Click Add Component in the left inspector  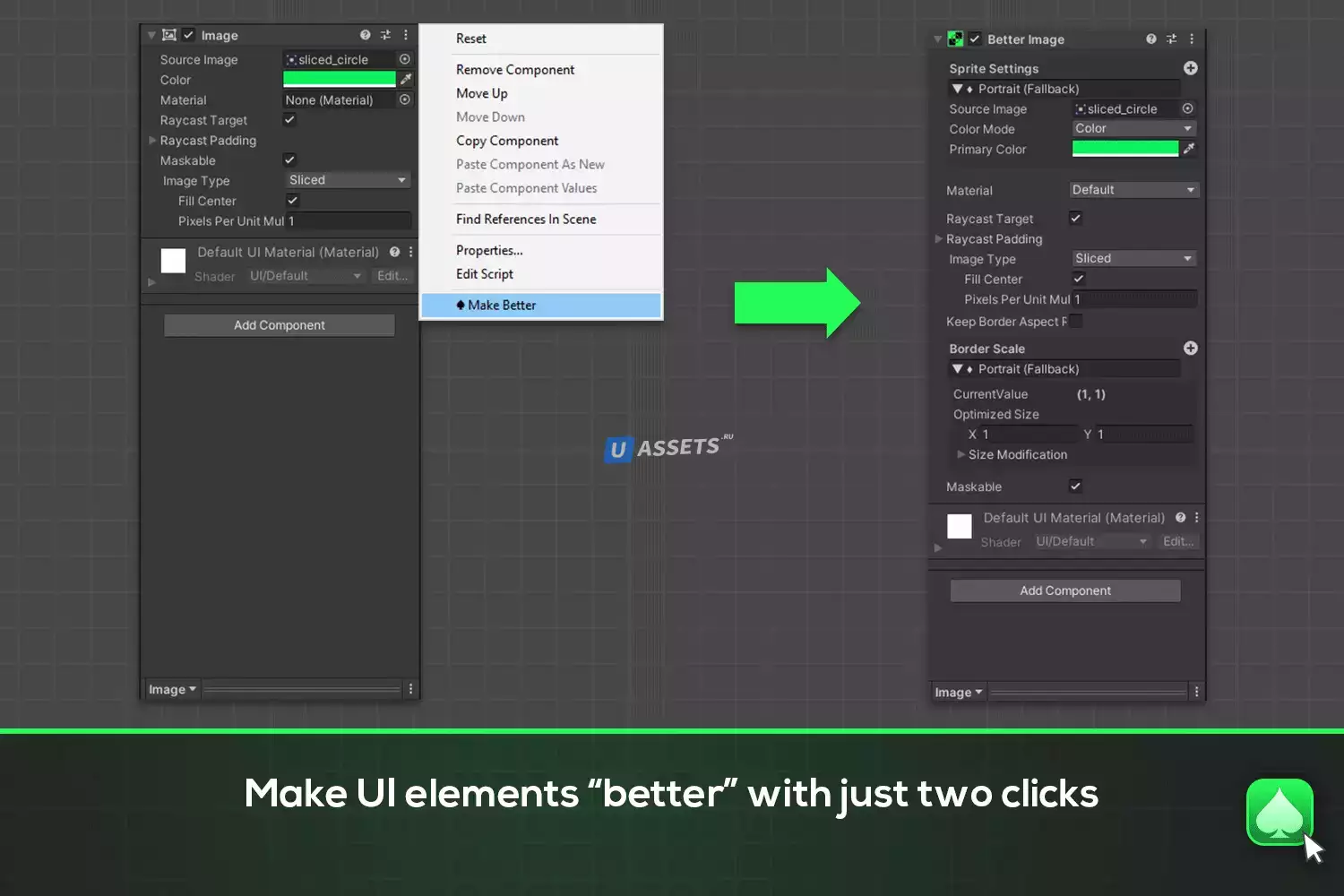(280, 325)
